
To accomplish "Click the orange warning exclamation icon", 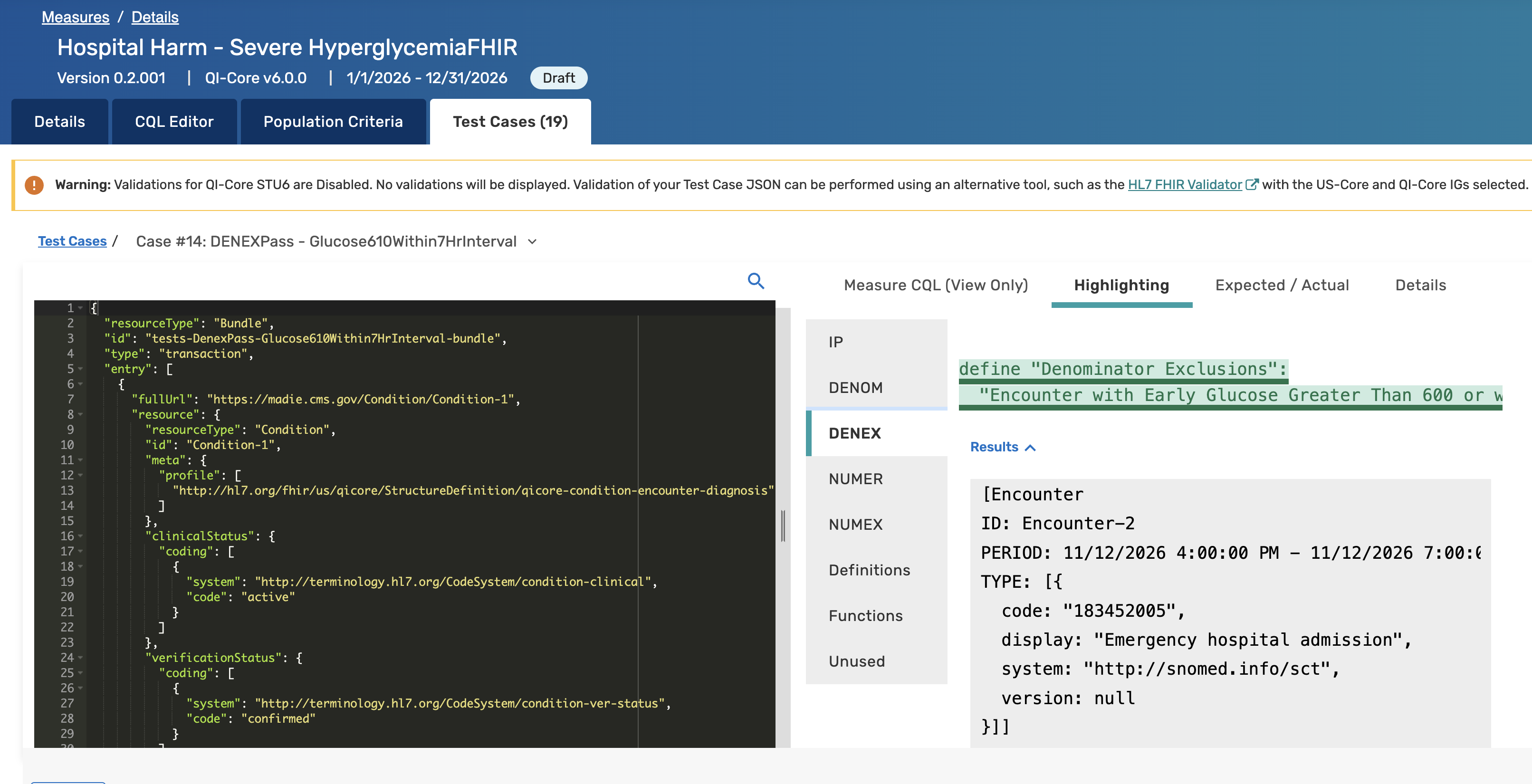I will 34,185.
